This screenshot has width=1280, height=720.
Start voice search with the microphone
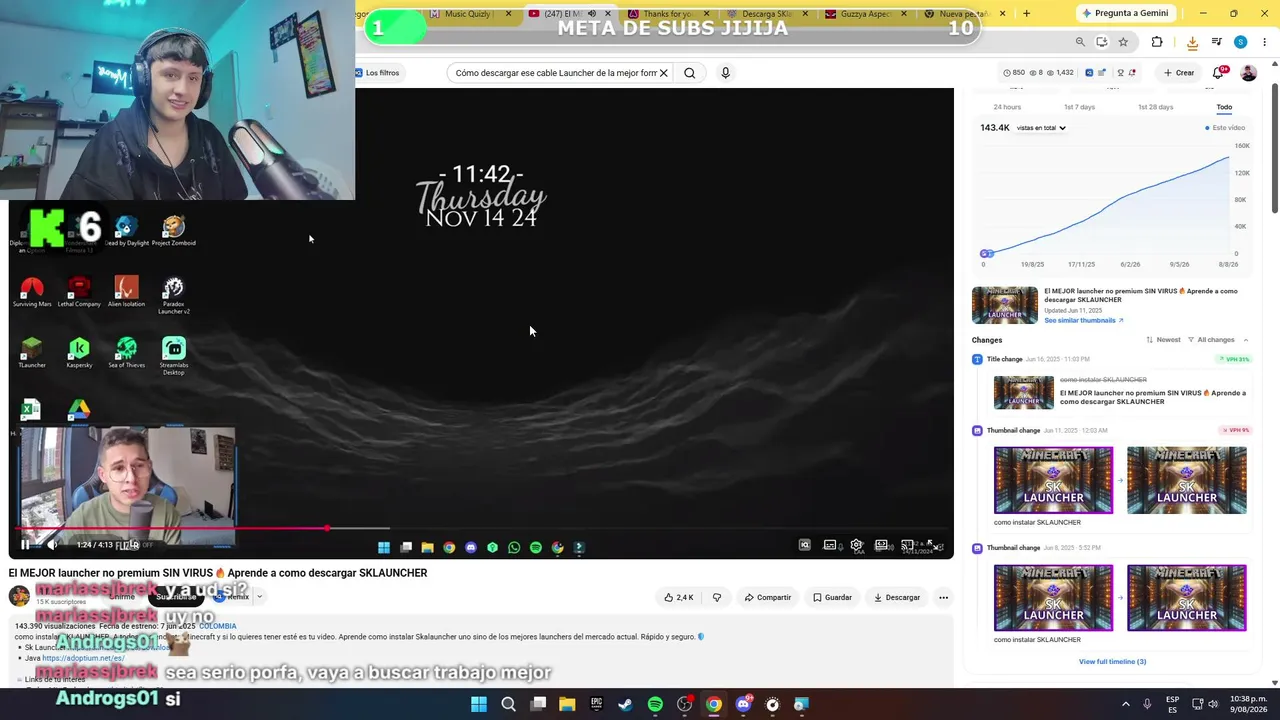coord(725,73)
